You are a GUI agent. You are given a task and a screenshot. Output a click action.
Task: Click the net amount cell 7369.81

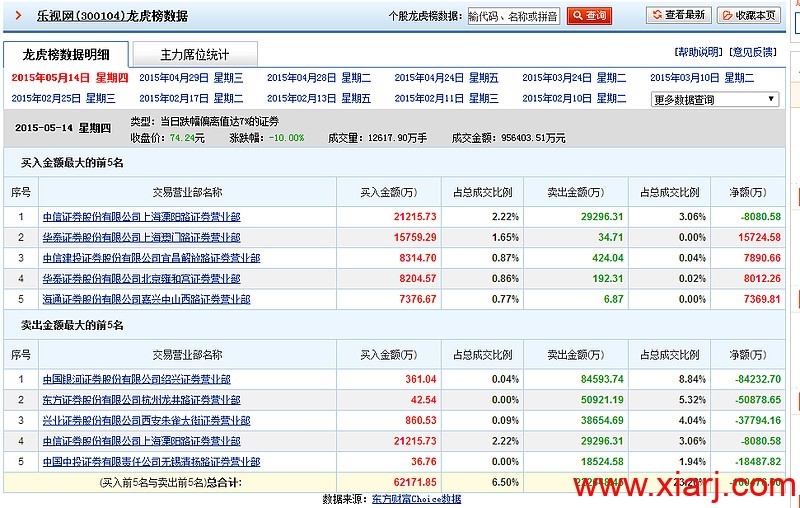[762, 299]
